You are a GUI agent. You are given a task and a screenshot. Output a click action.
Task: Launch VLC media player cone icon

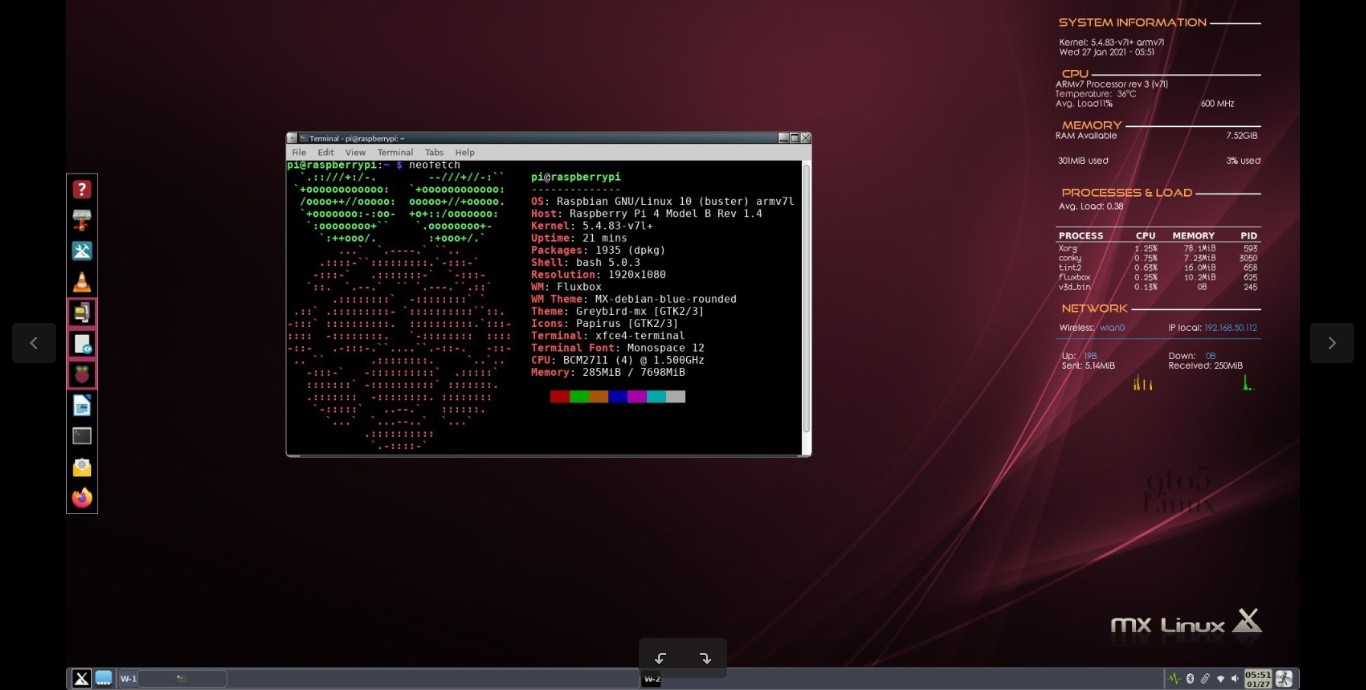coord(82,282)
